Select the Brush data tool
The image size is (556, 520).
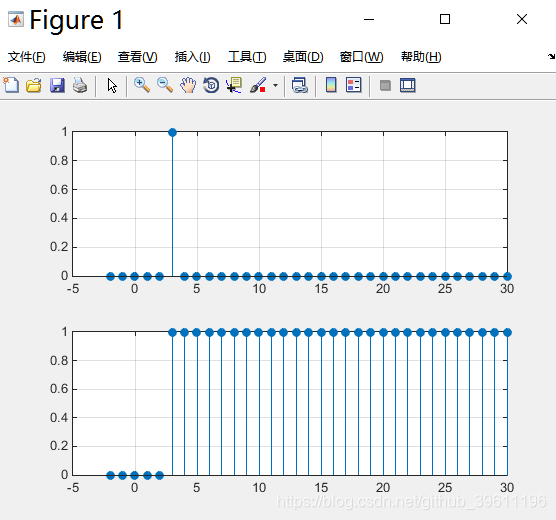pyautogui.click(x=258, y=85)
